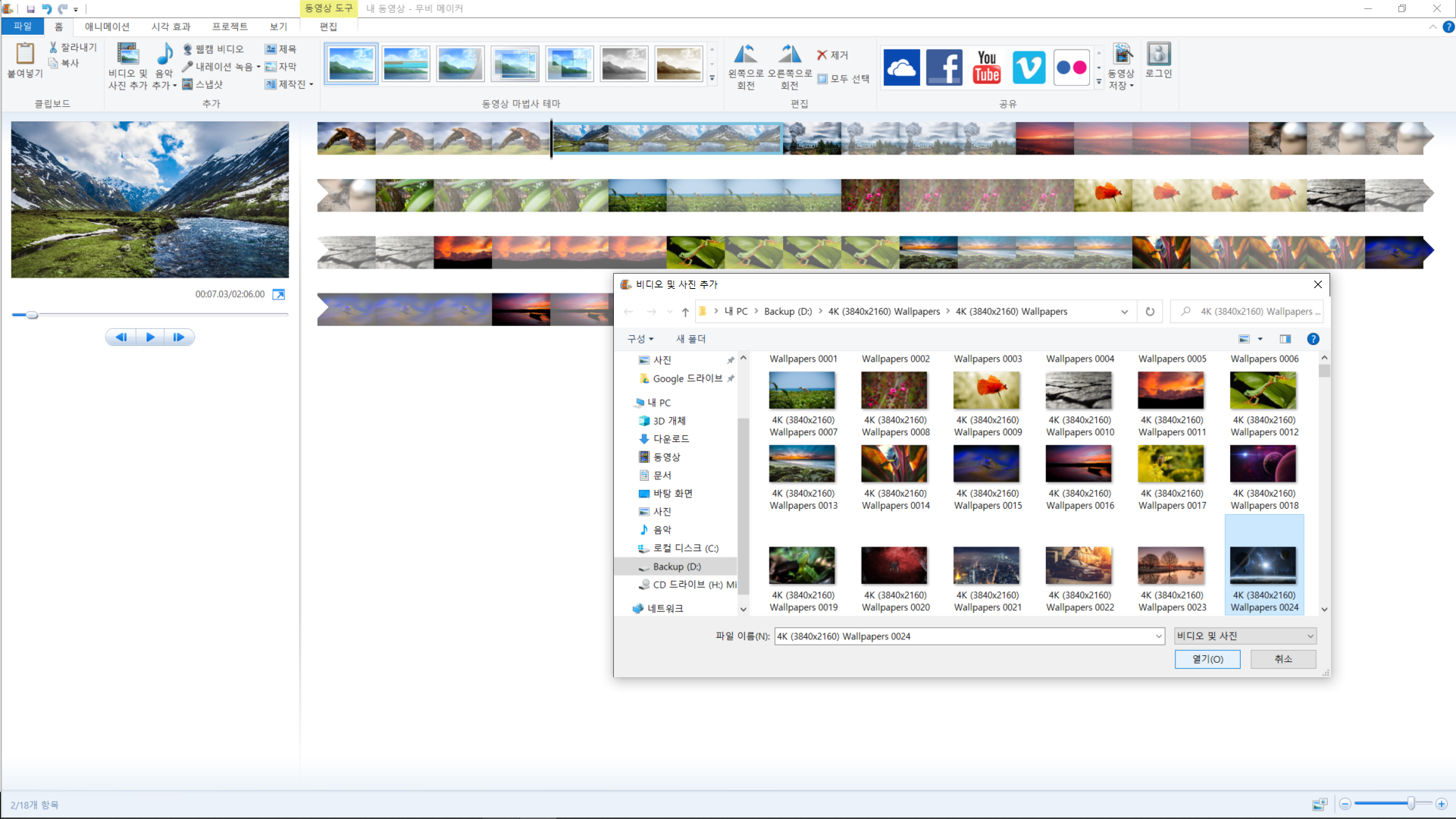Screen dimensions: 1456x819
Task: Expand the file name combo box
Action: click(1158, 636)
